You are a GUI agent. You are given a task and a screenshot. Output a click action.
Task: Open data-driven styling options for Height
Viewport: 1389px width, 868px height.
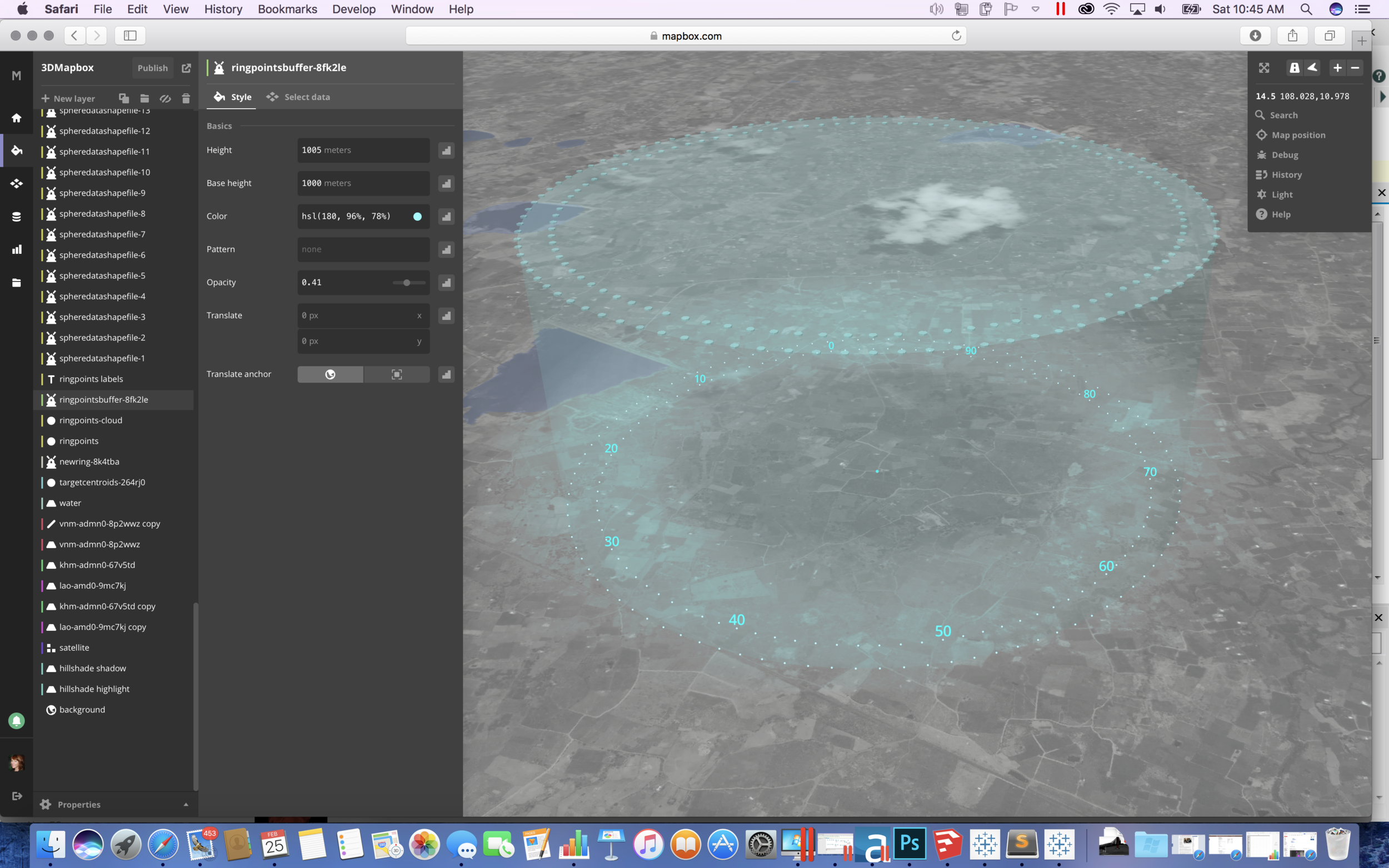(x=446, y=150)
